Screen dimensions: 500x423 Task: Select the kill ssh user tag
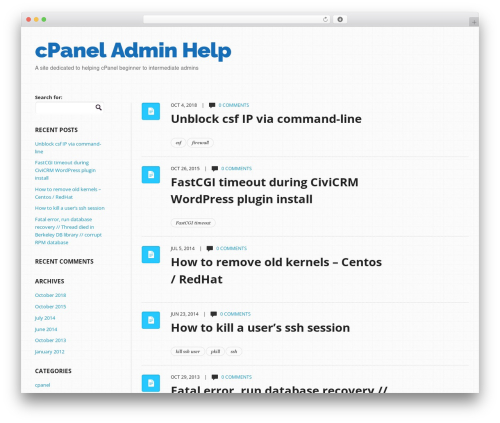point(188,351)
